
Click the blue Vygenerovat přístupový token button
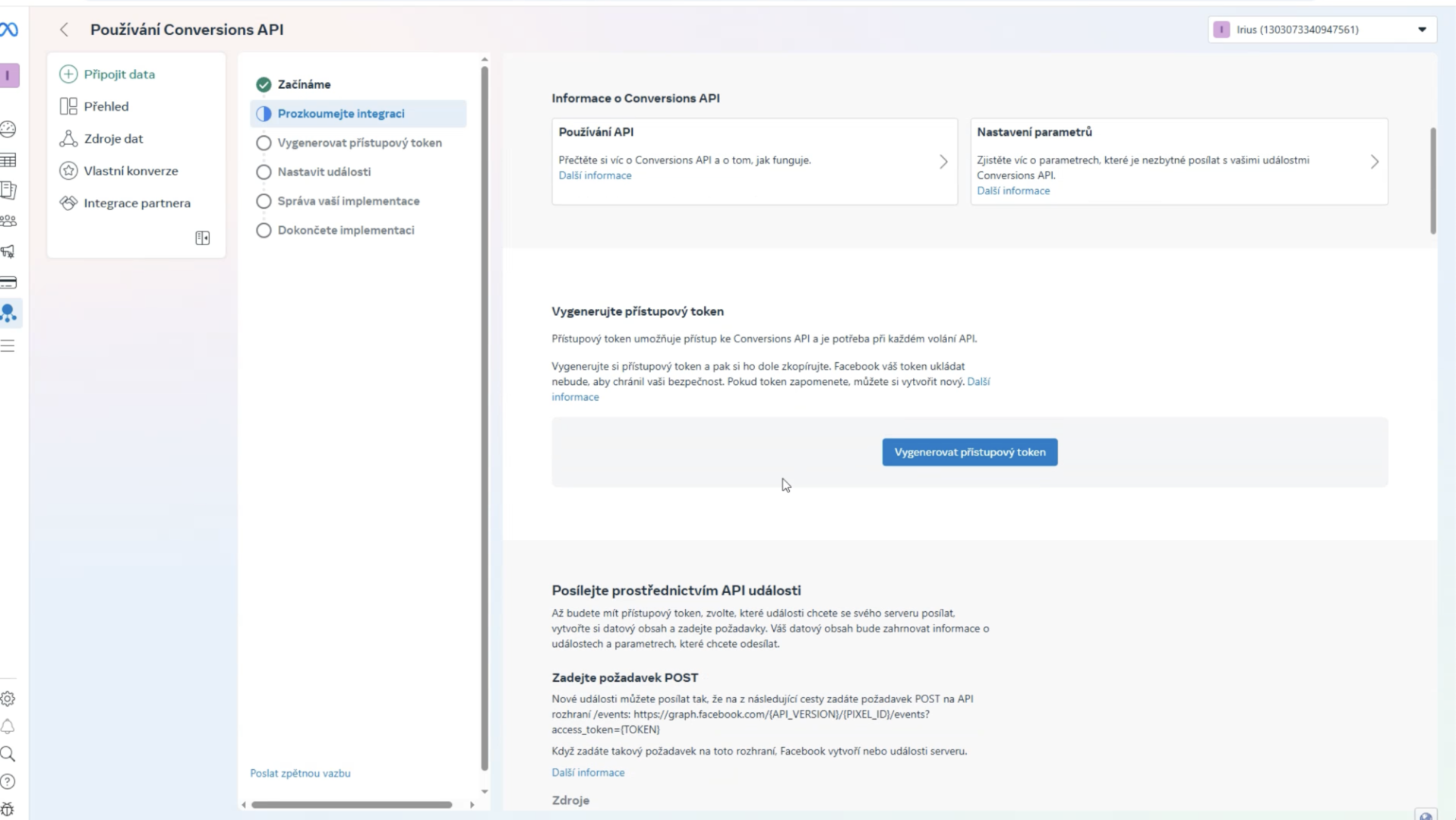tap(969, 452)
